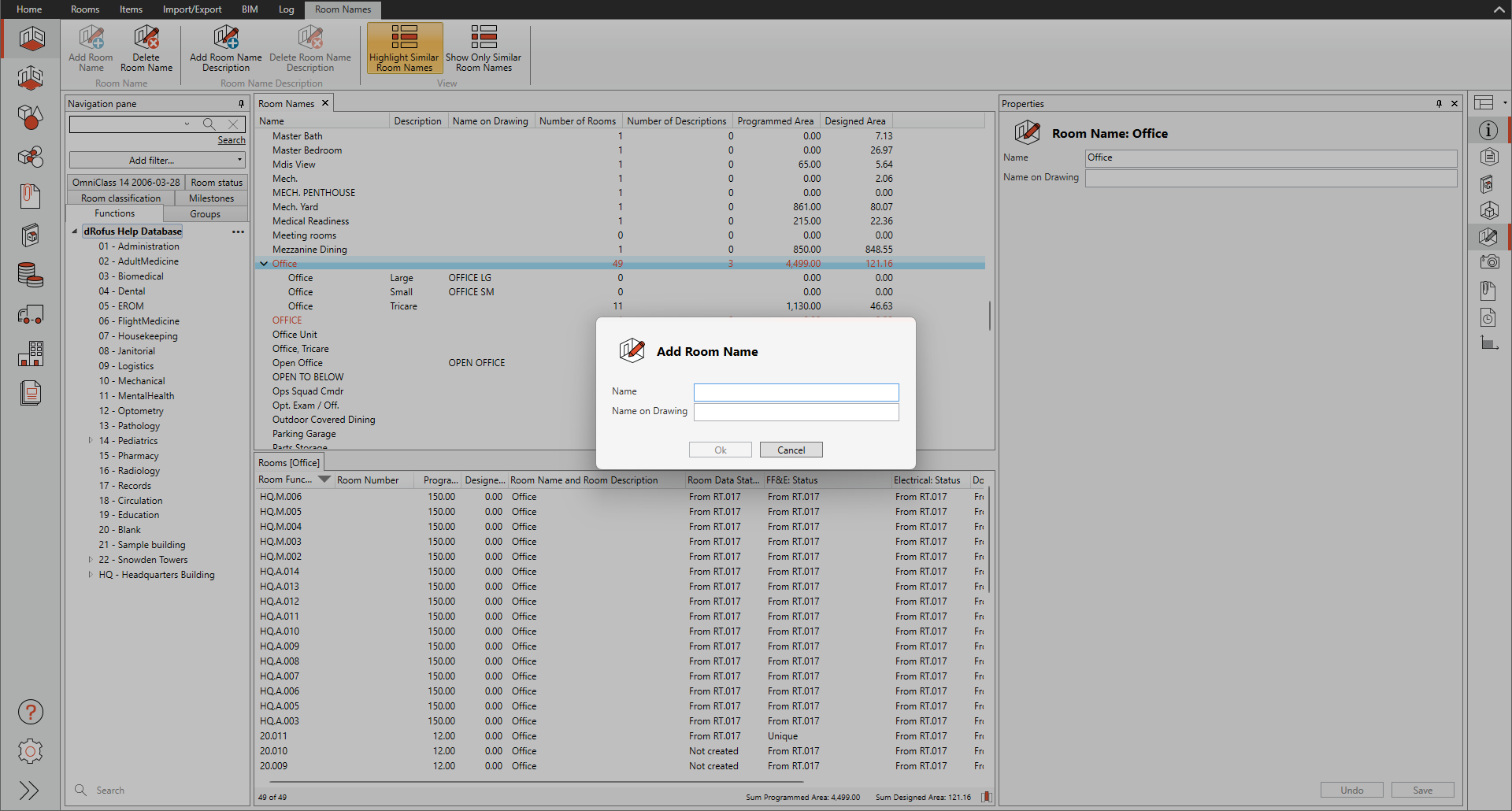Expand the 14 - Pediatrics tree node
This screenshot has width=1512, height=811.
coord(91,441)
